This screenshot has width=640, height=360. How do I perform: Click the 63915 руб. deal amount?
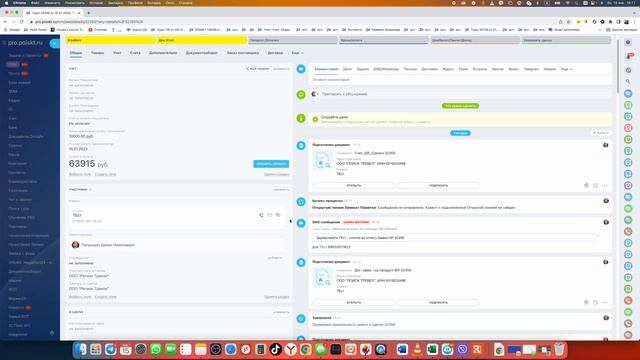pyautogui.click(x=89, y=164)
